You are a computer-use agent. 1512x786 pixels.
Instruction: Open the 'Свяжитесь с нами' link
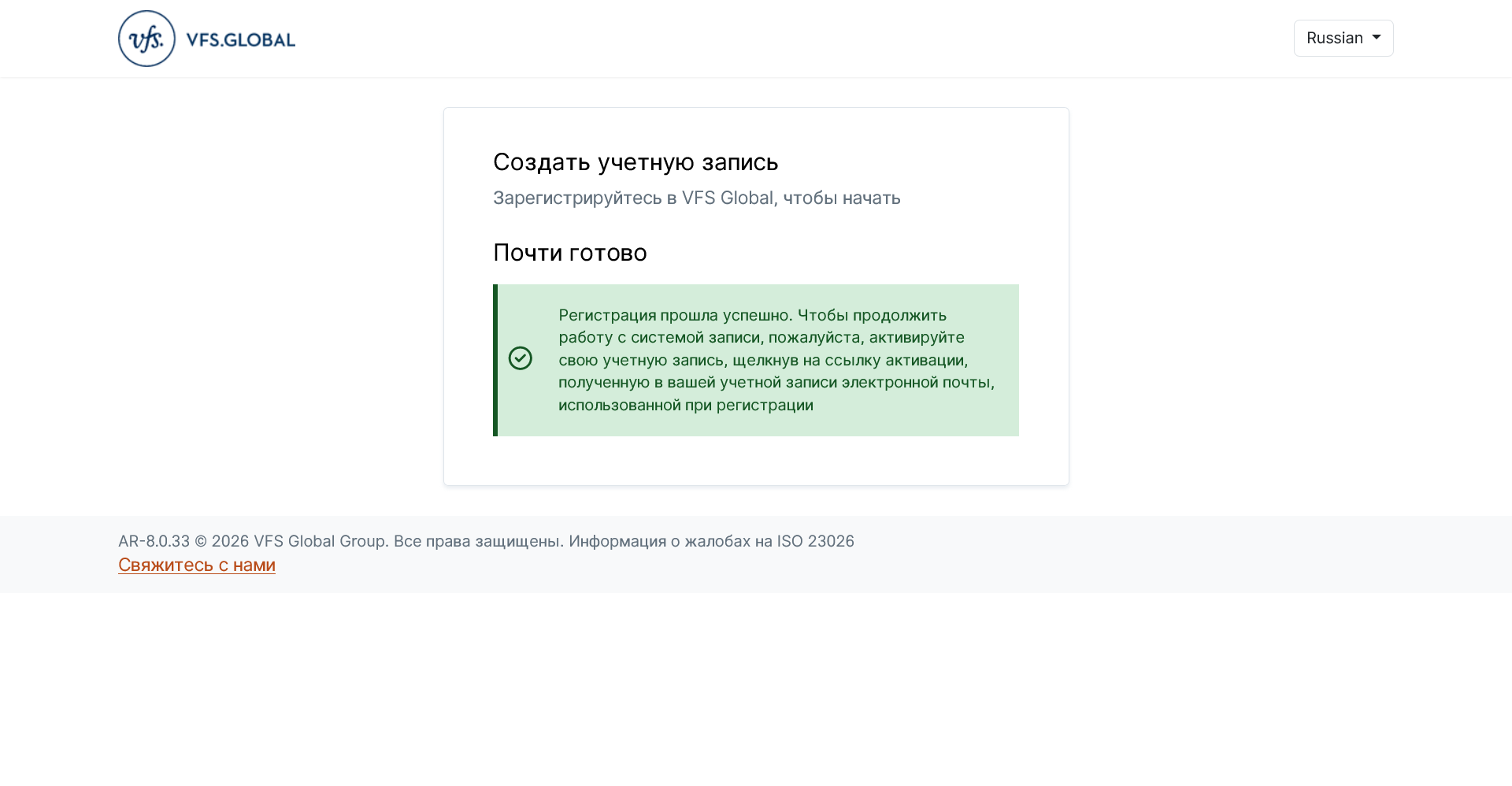point(197,565)
